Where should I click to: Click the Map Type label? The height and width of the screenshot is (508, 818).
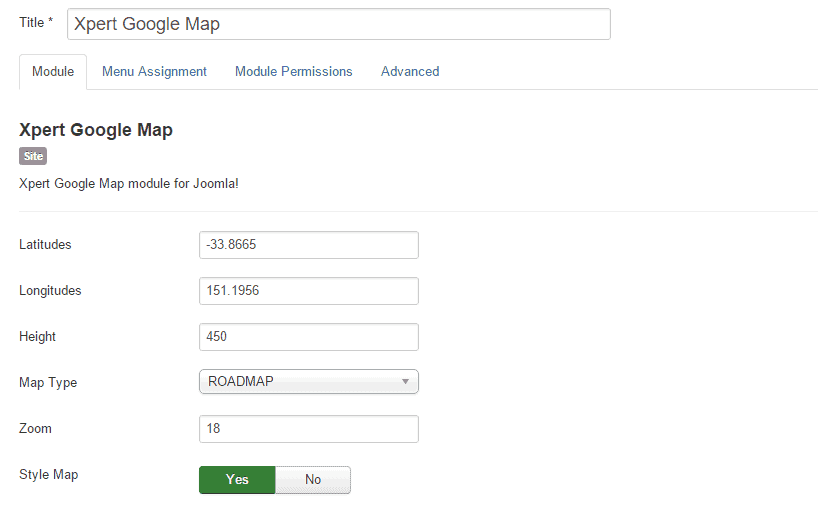pos(48,382)
